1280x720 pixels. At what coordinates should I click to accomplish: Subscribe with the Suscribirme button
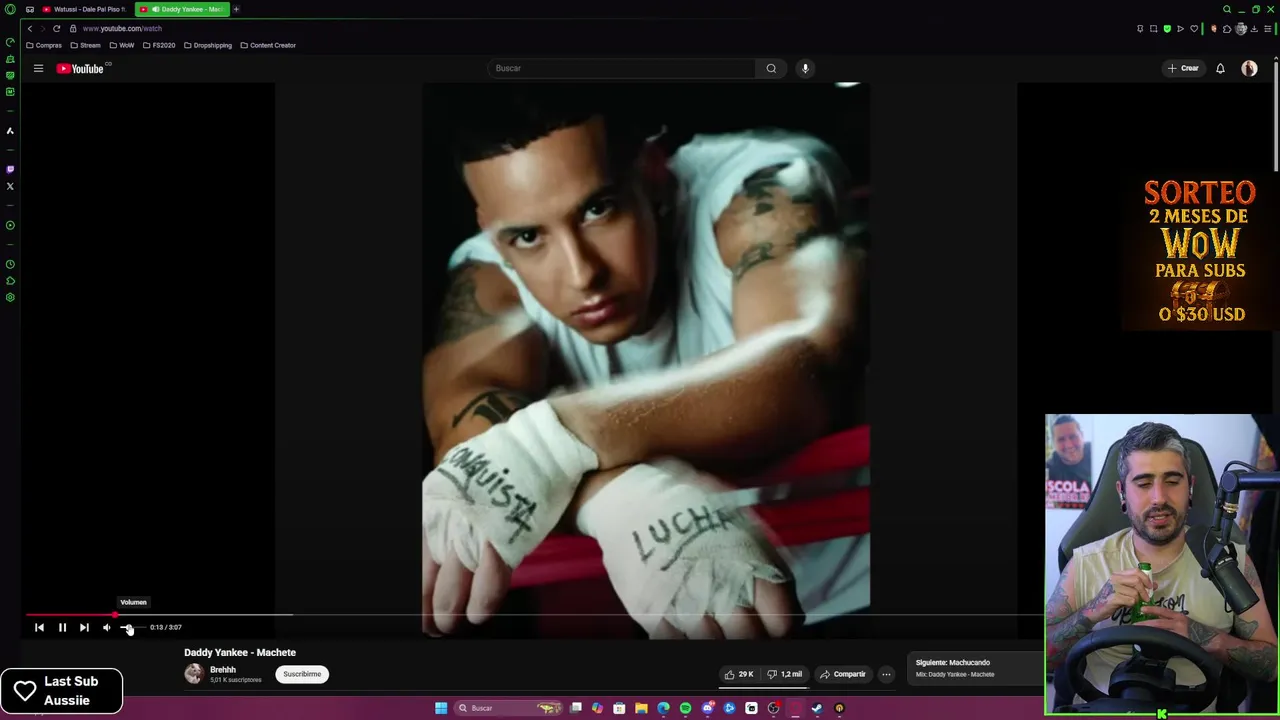(x=302, y=674)
